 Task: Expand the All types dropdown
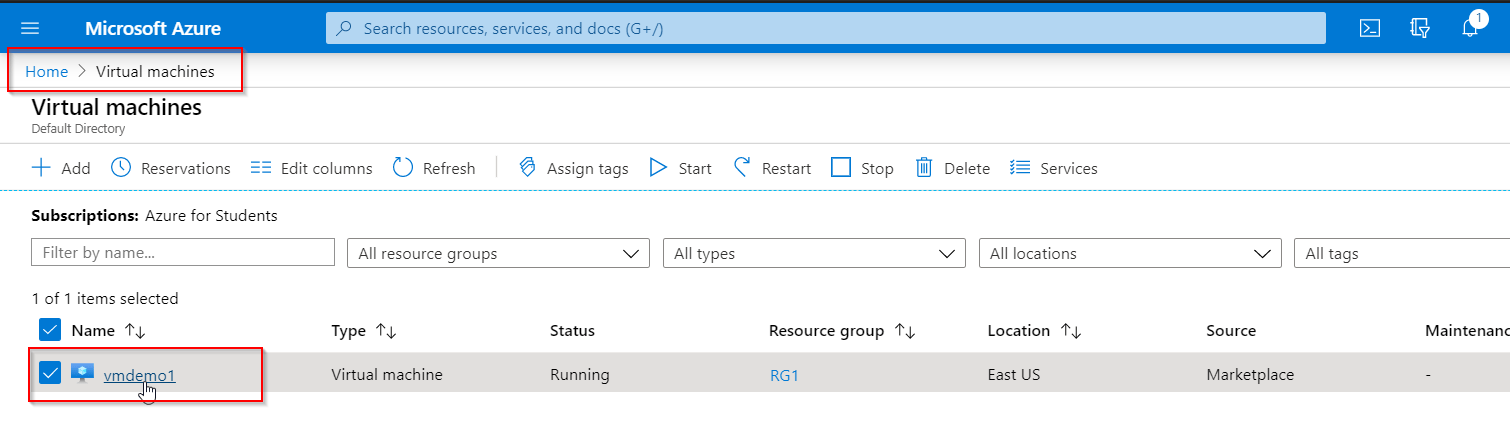814,253
